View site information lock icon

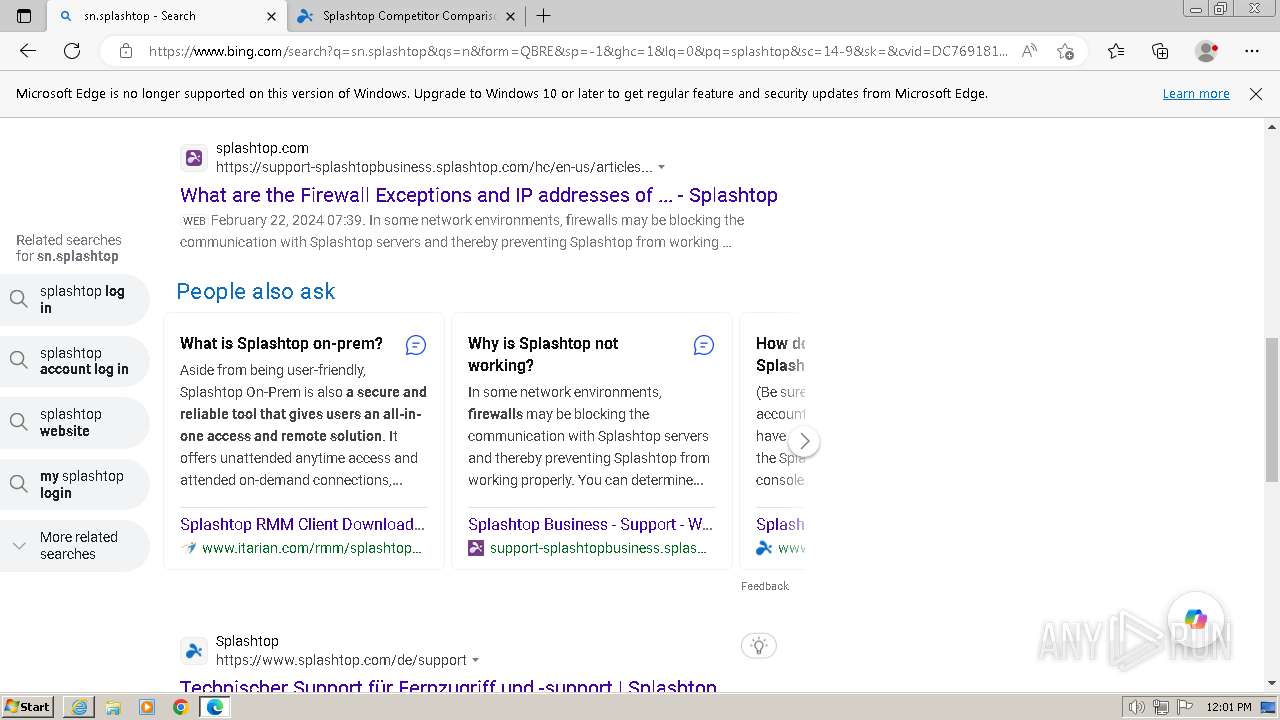click(x=126, y=51)
